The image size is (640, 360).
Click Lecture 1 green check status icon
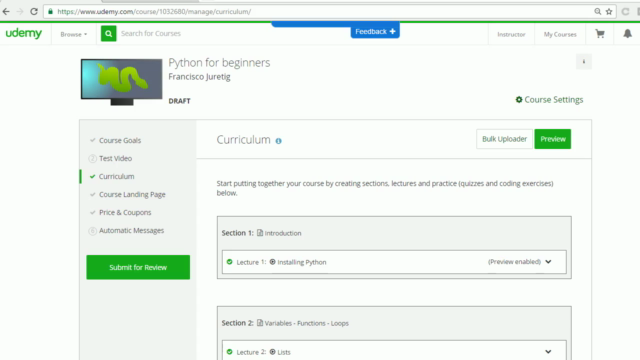(229, 262)
